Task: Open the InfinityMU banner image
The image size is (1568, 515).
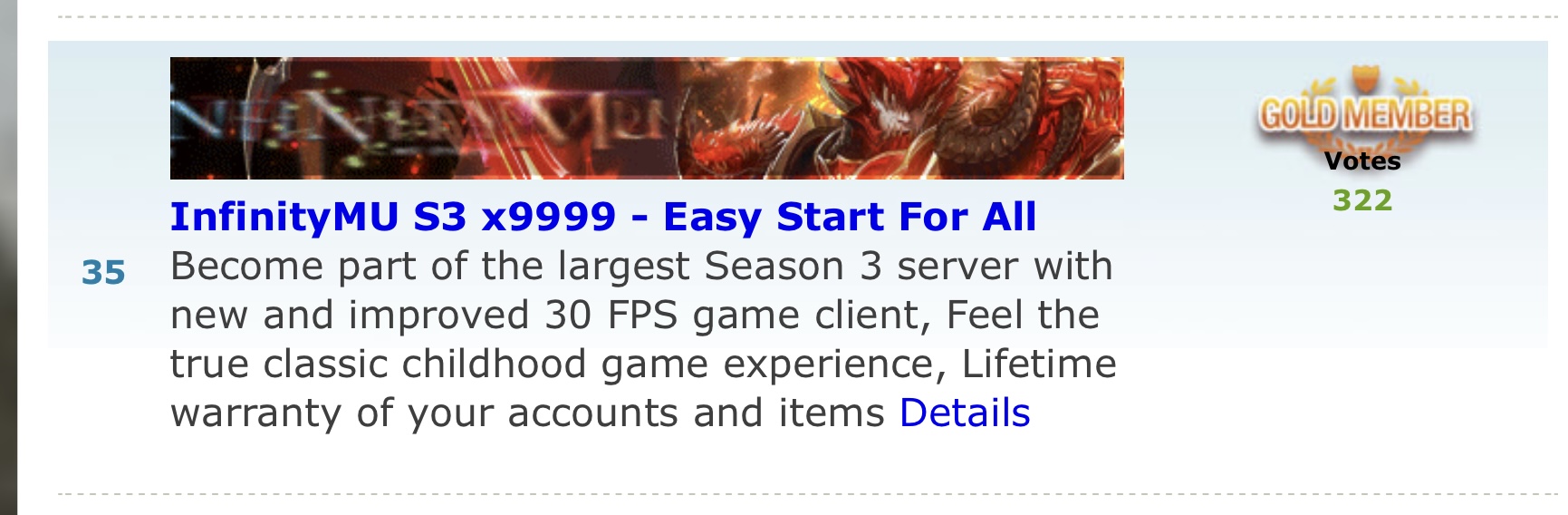Action: [647, 118]
